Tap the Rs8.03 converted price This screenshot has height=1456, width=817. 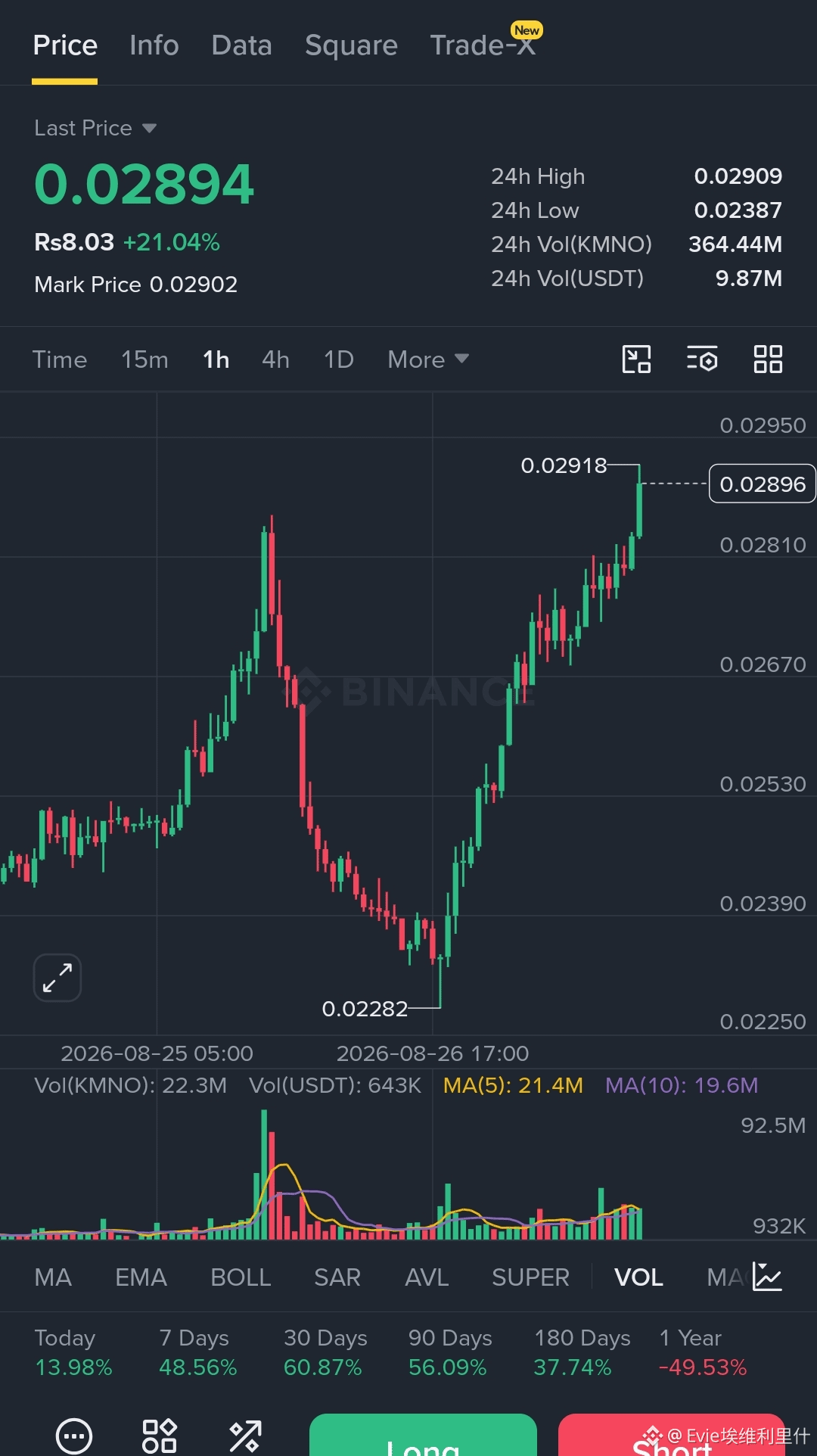click(74, 242)
